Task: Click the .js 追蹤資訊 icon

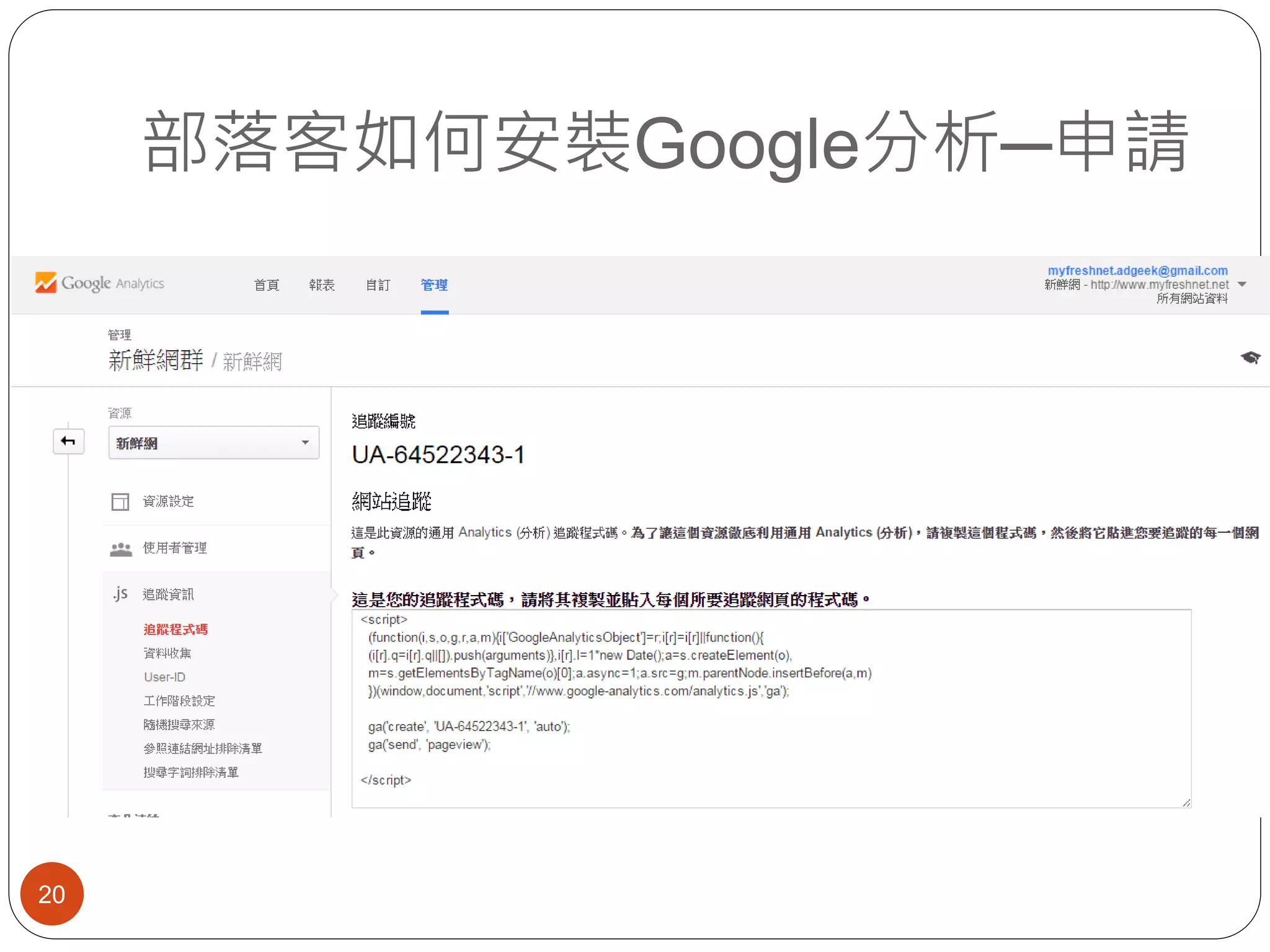Action: pos(120,594)
